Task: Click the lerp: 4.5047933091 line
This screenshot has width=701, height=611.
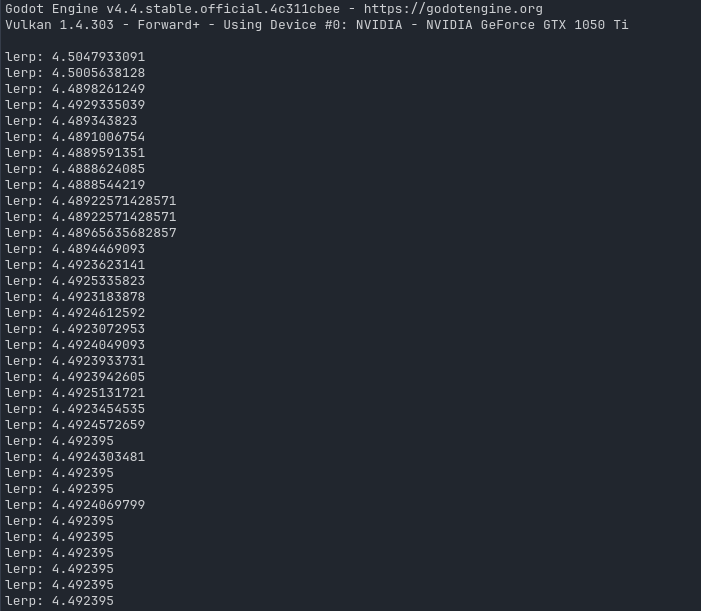Action: 75,57
